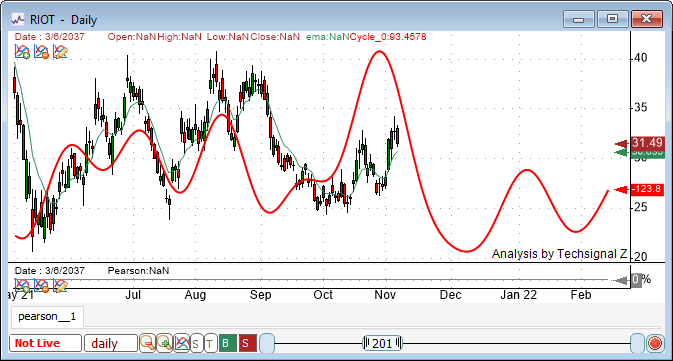Add an indicator to the price pane
The image size is (673, 361).
point(22,52)
